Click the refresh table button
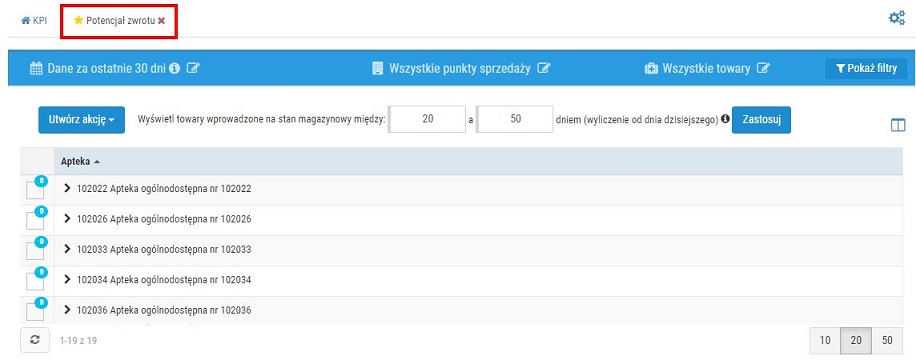 [34, 340]
